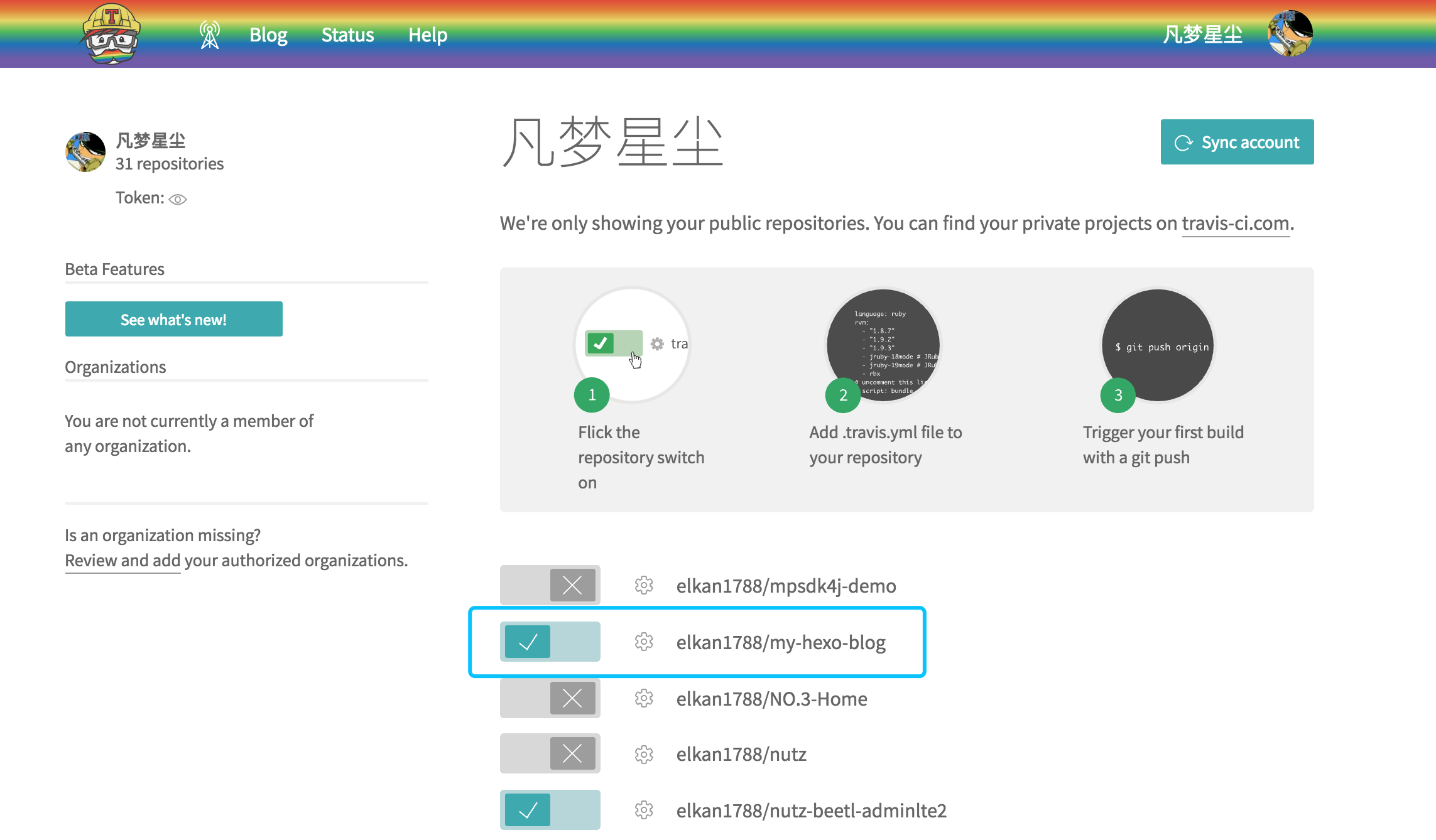The image size is (1436, 840).
Task: Open settings gear for nutz-beetl-adminlte2
Action: [644, 810]
